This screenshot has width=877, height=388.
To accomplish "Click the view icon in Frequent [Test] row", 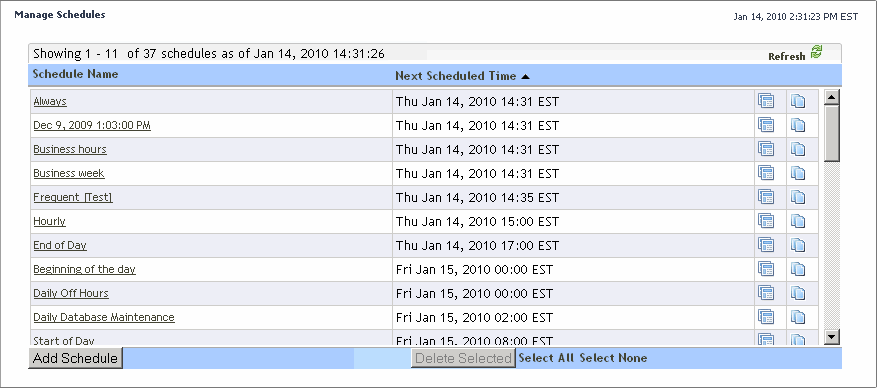I will coord(766,197).
